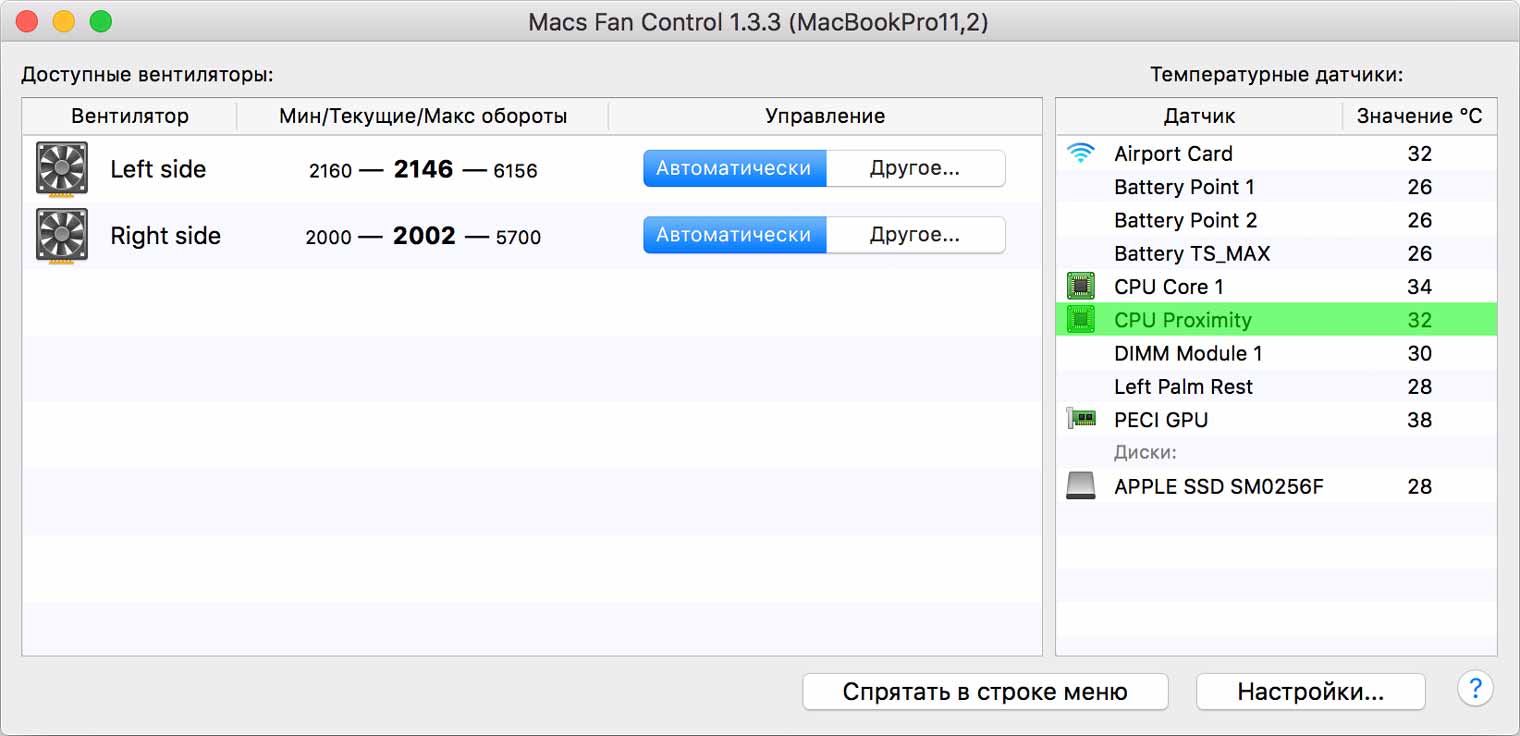Click the PECI GPU card icon

tap(1080, 420)
